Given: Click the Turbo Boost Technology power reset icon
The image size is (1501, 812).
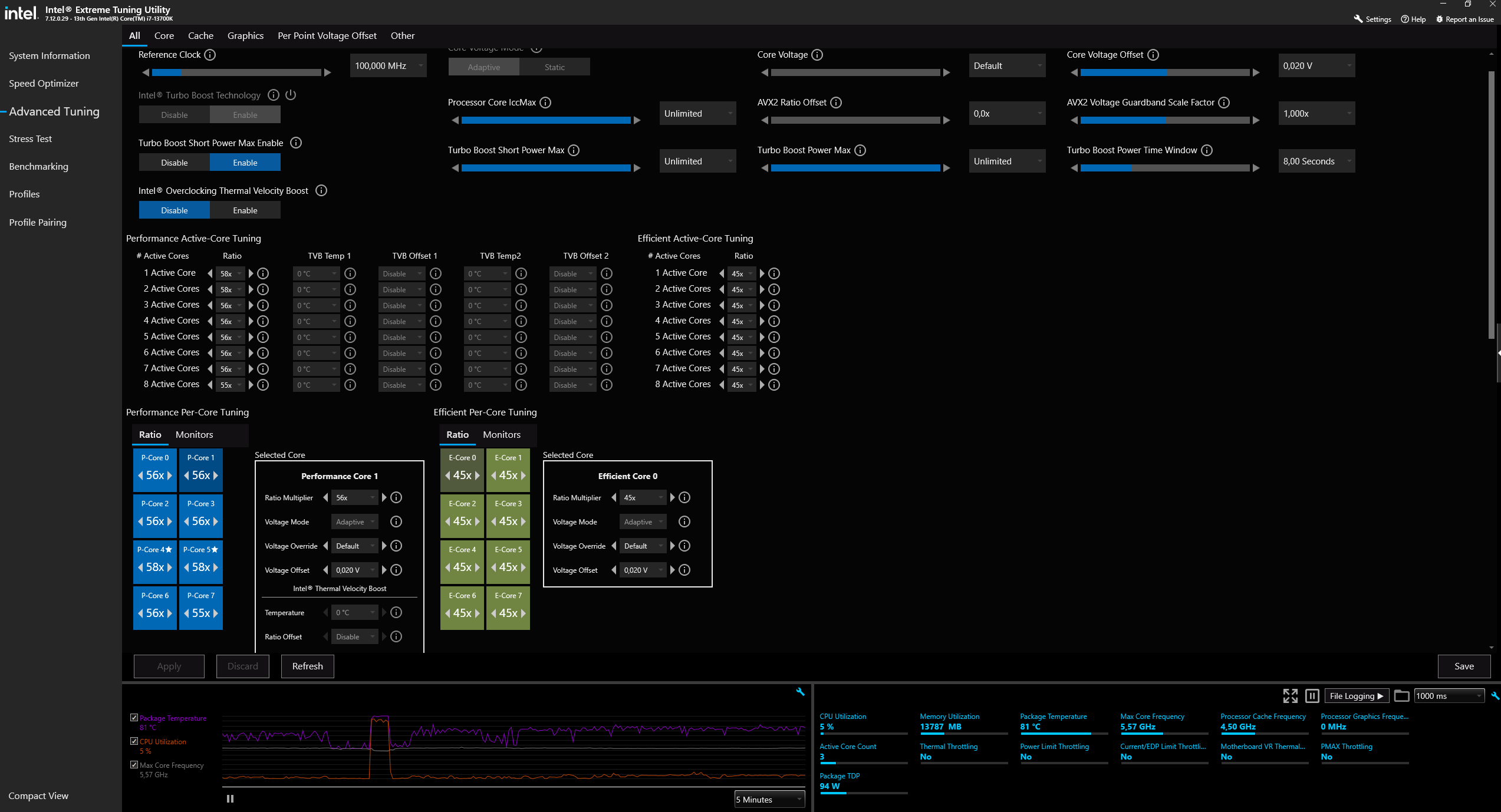Looking at the screenshot, I should [x=291, y=95].
